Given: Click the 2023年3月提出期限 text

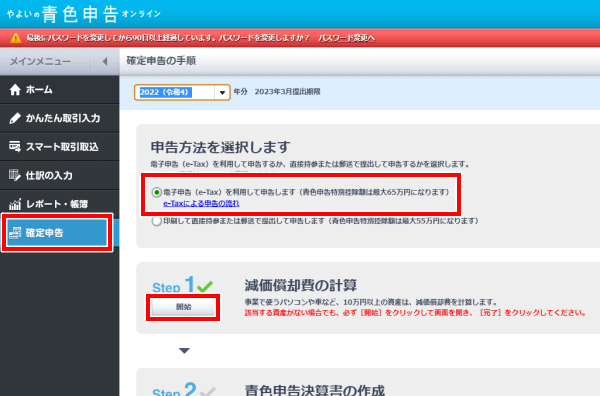Looking at the screenshot, I should click(x=287, y=92).
